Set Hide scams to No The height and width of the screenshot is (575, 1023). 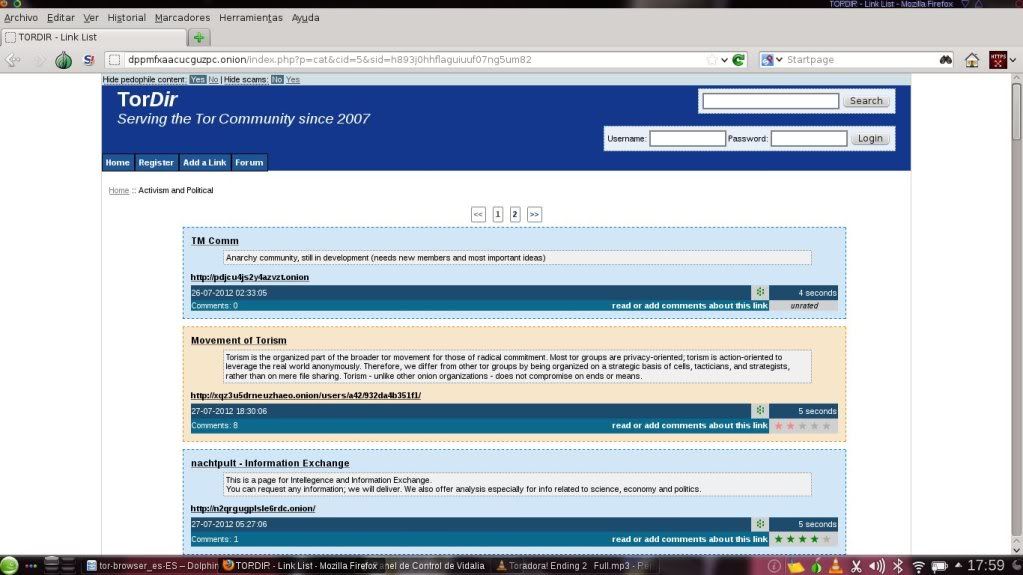tap(277, 80)
